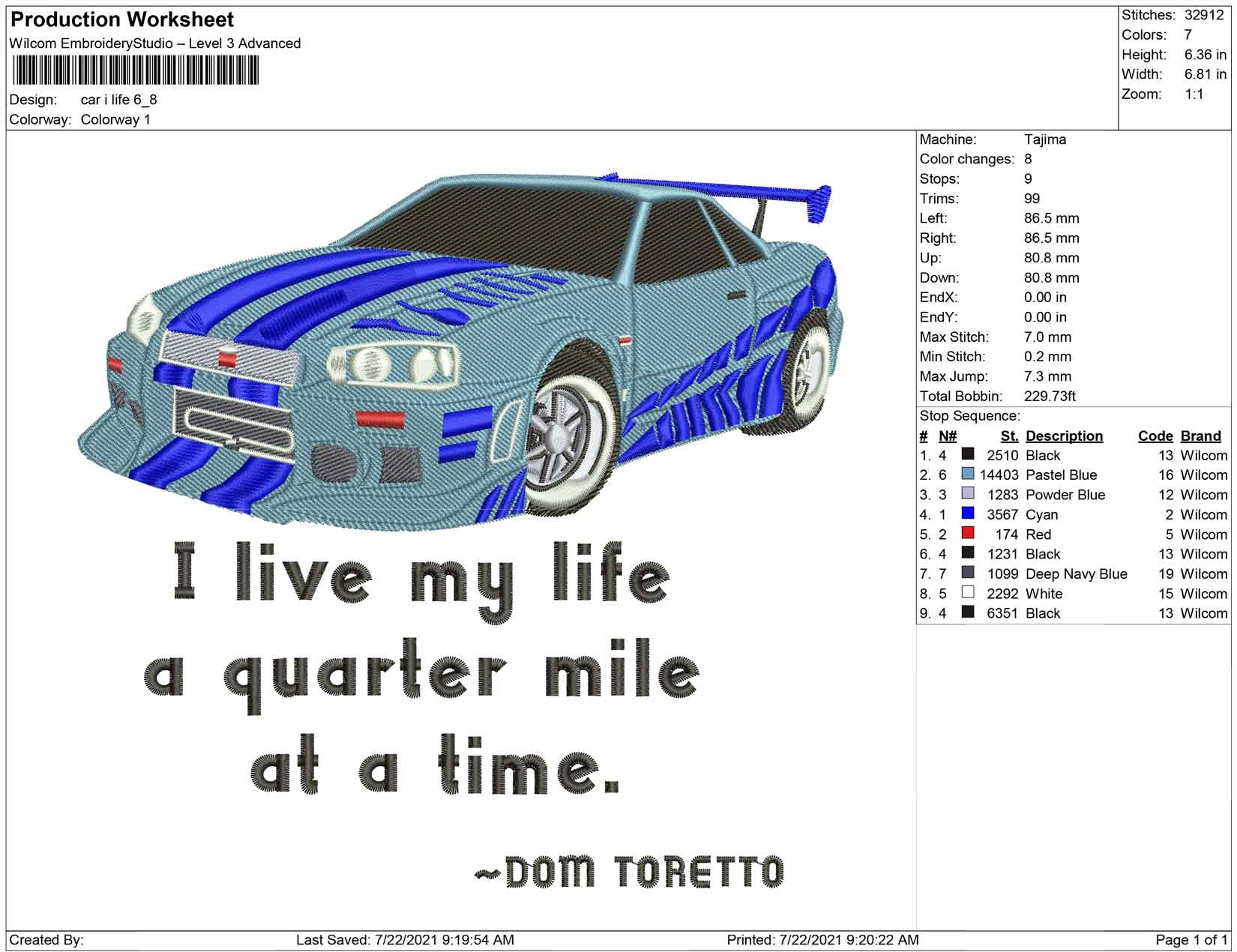The width and height of the screenshot is (1237, 952).
Task: Click the stitch count "174" in Red row
Action: pyautogui.click(x=1008, y=534)
